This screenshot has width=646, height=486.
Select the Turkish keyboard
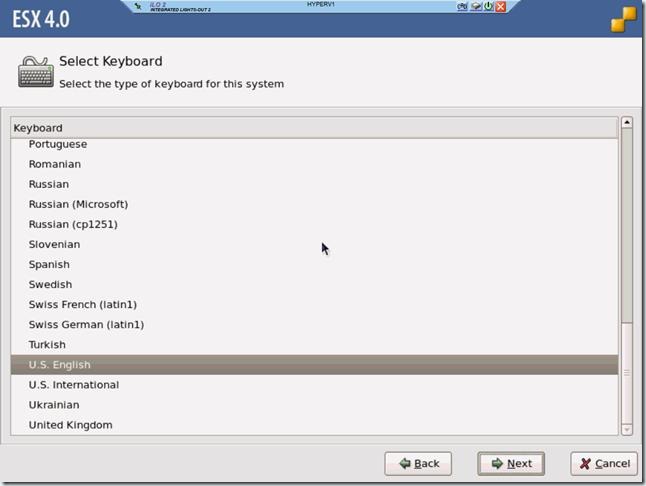coord(314,345)
